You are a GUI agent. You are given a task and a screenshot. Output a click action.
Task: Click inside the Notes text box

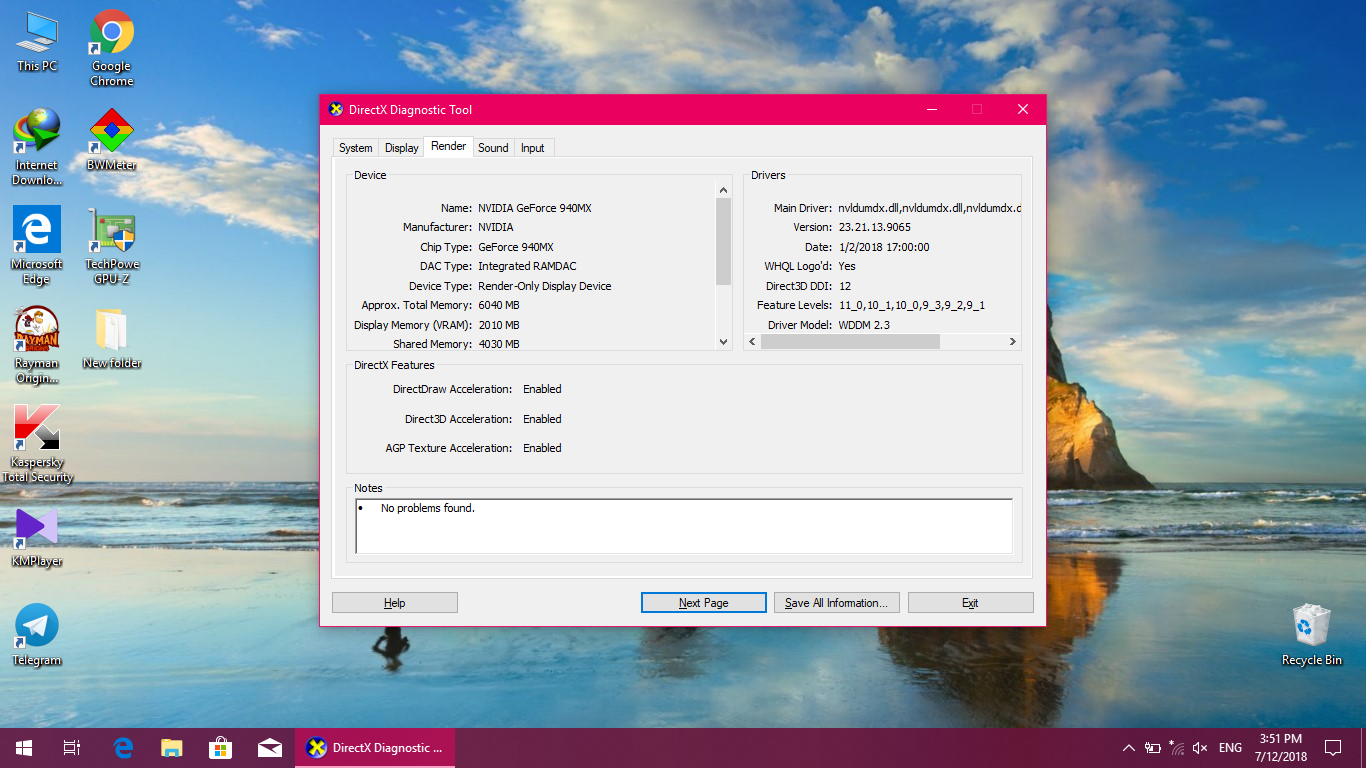pyautogui.click(x=684, y=526)
